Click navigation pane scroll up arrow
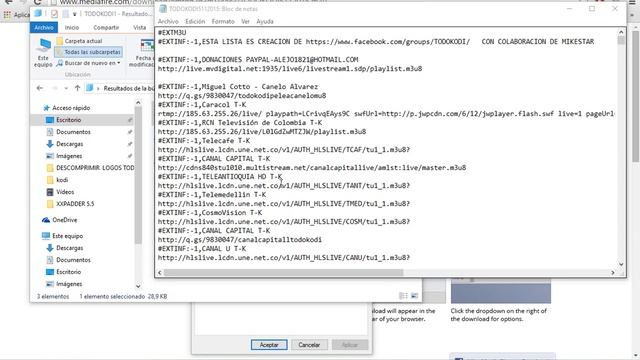 (138, 102)
